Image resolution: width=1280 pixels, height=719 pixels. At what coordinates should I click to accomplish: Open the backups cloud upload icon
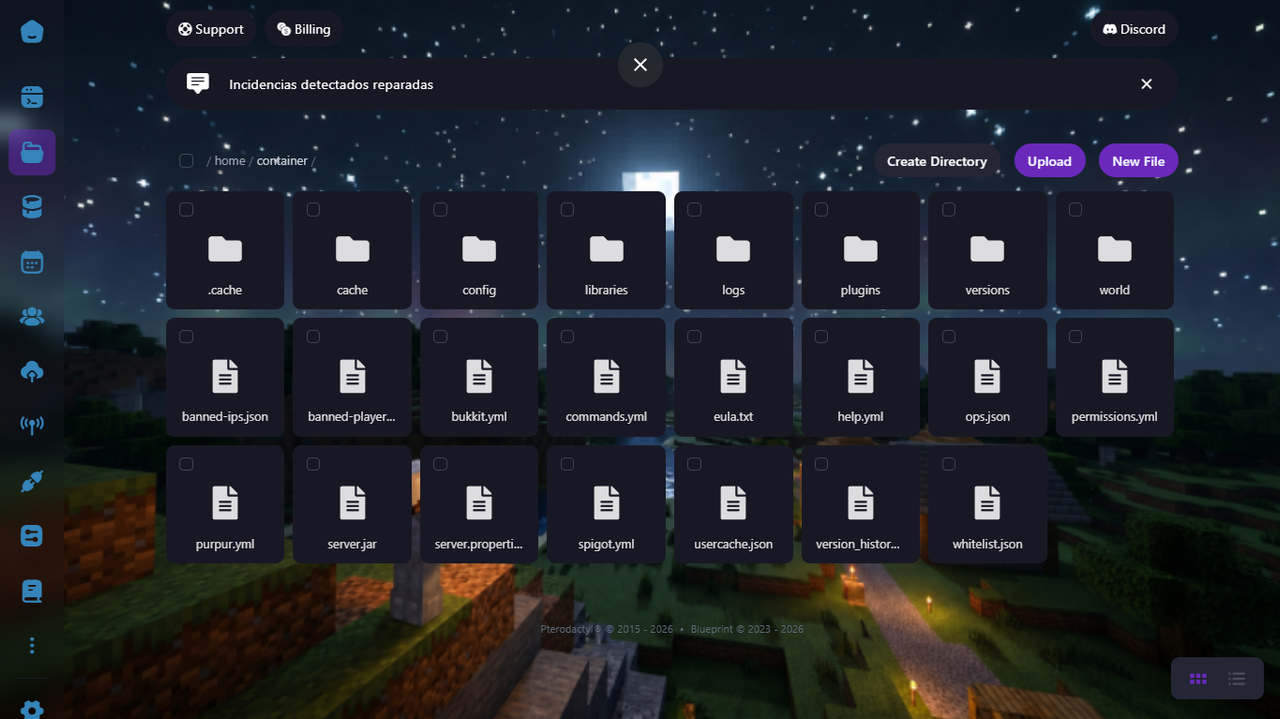pyautogui.click(x=32, y=372)
